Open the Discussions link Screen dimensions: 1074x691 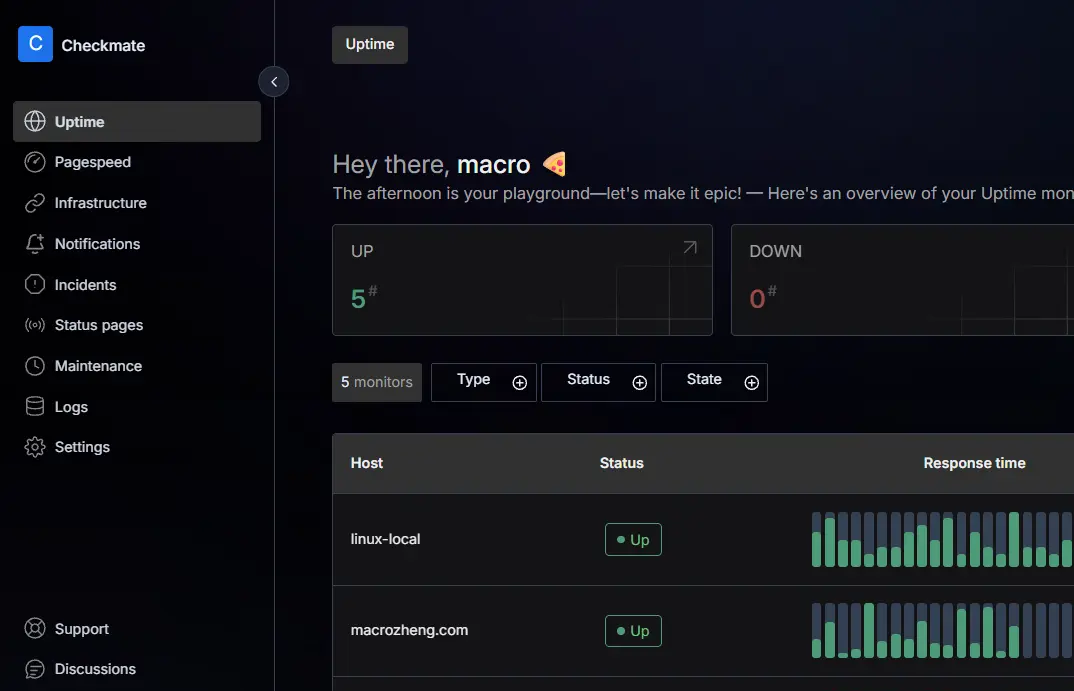click(x=95, y=669)
